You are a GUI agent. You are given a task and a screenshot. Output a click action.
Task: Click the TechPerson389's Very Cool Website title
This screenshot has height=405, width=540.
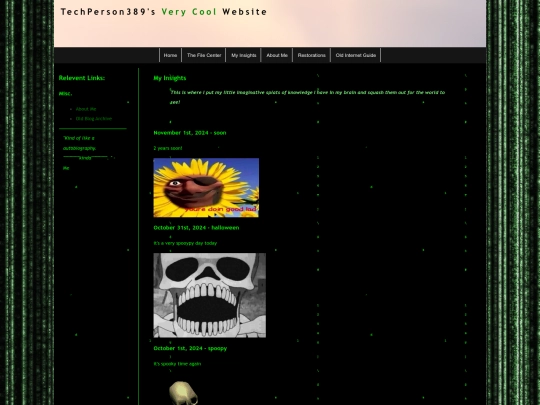tap(164, 12)
